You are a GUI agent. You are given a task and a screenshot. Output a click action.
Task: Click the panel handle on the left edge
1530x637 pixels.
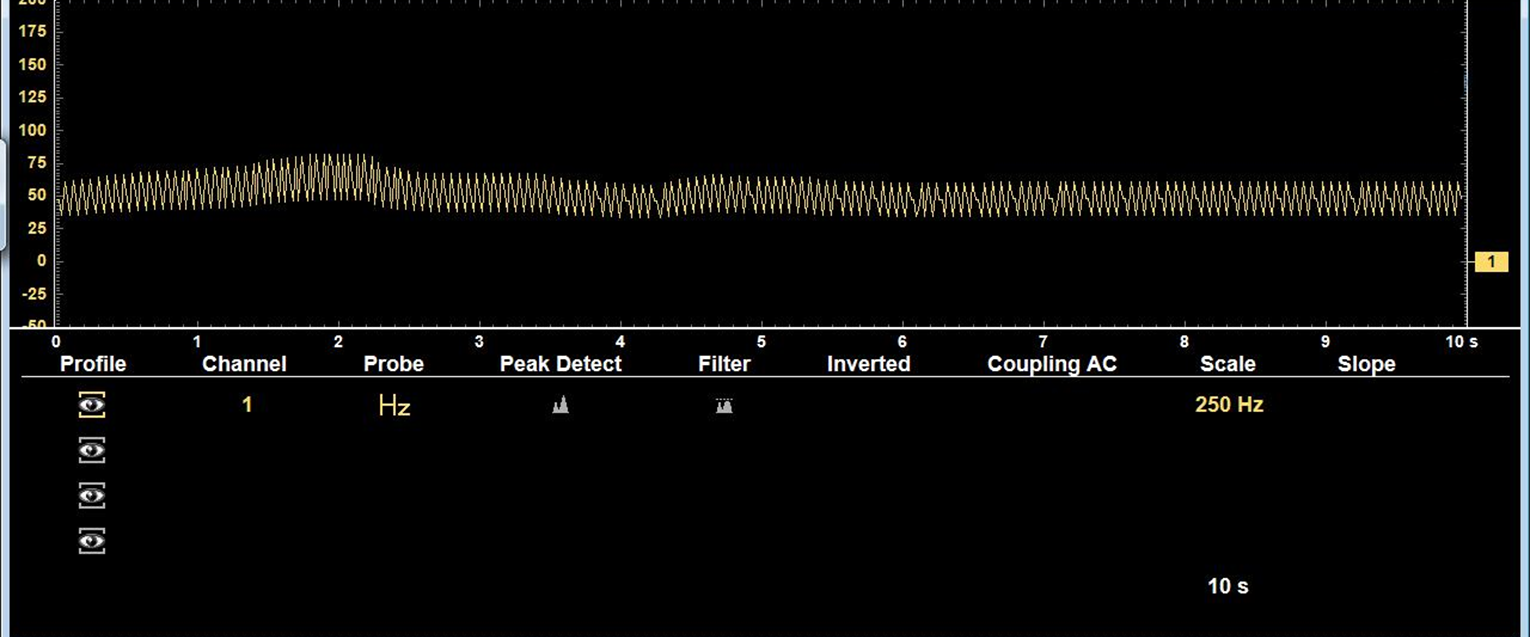(x=3, y=195)
